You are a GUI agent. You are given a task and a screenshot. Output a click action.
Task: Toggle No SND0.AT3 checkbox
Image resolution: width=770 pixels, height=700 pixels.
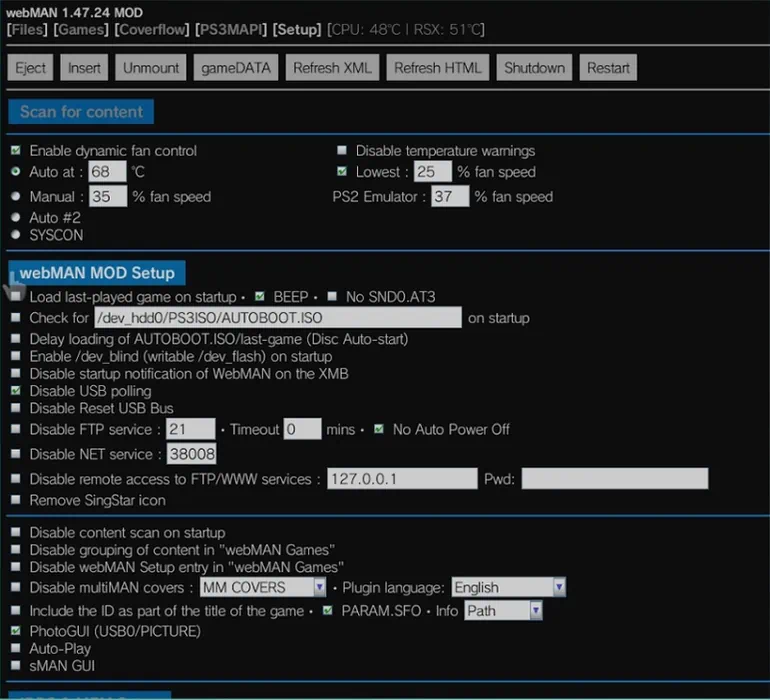click(332, 296)
